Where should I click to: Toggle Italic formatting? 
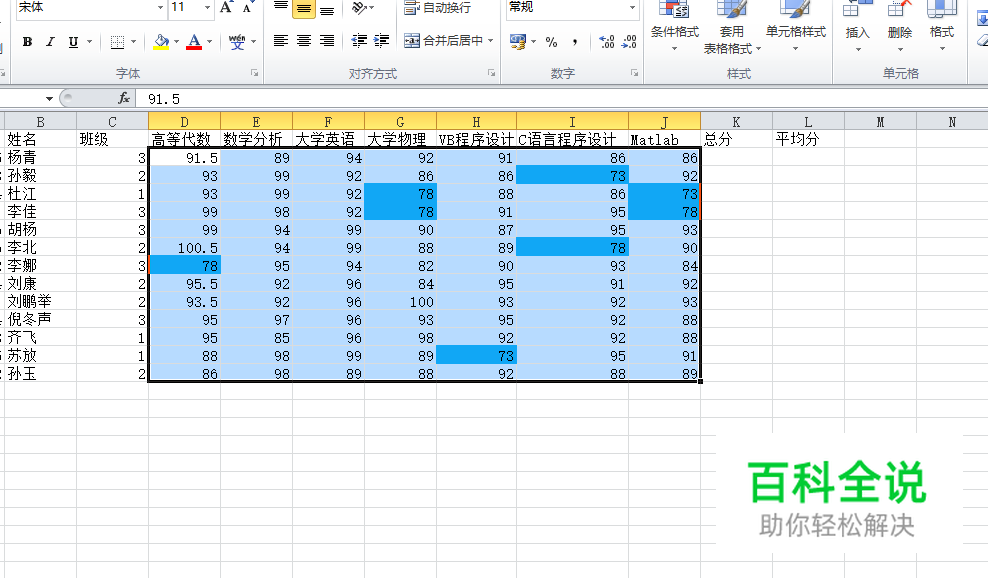[50, 42]
